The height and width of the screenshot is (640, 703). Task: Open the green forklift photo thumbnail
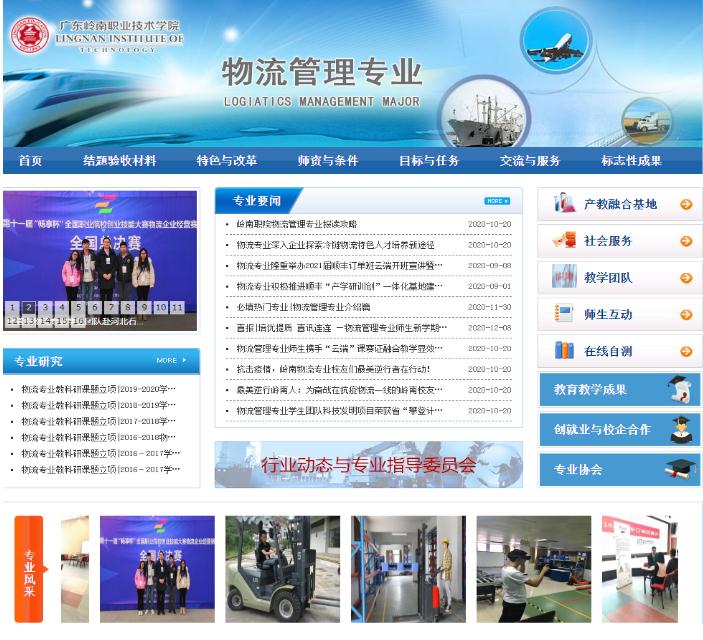282,569
